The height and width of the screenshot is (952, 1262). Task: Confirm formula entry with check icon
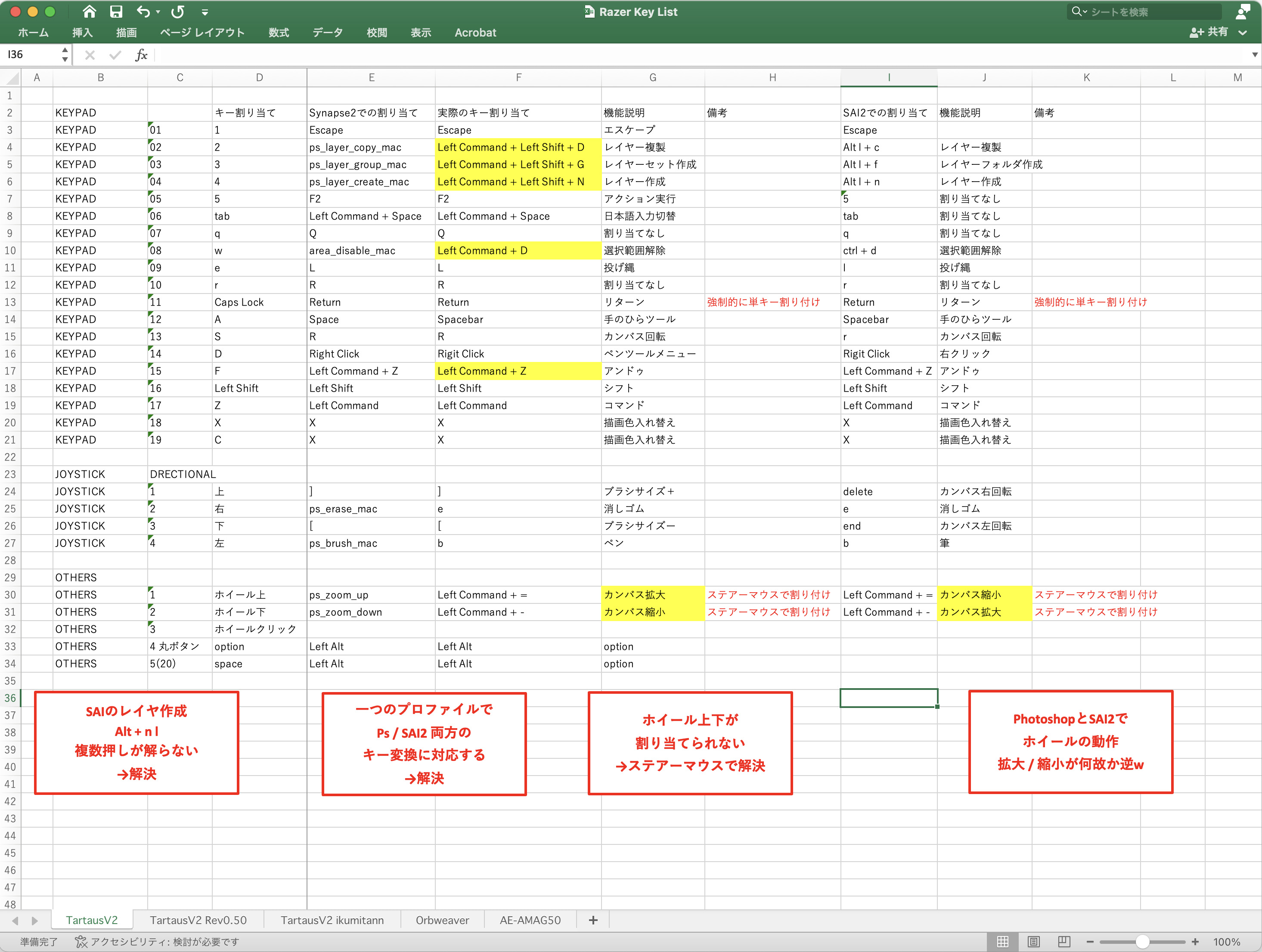point(115,55)
